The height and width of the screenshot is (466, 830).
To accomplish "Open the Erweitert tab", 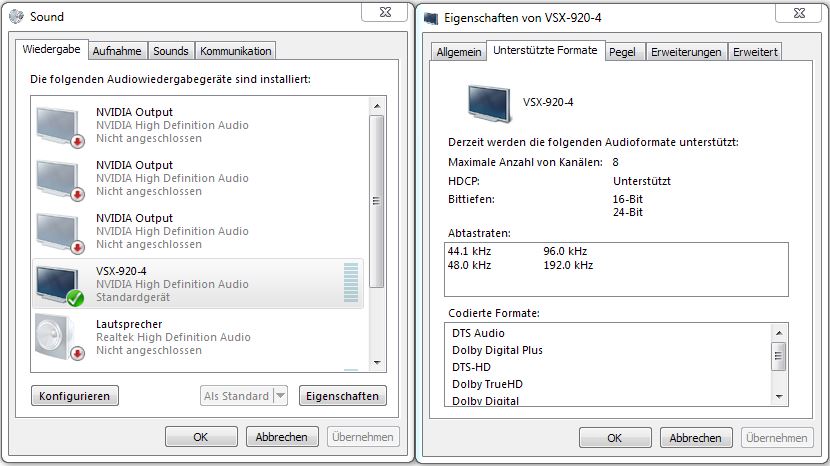I will tap(755, 52).
